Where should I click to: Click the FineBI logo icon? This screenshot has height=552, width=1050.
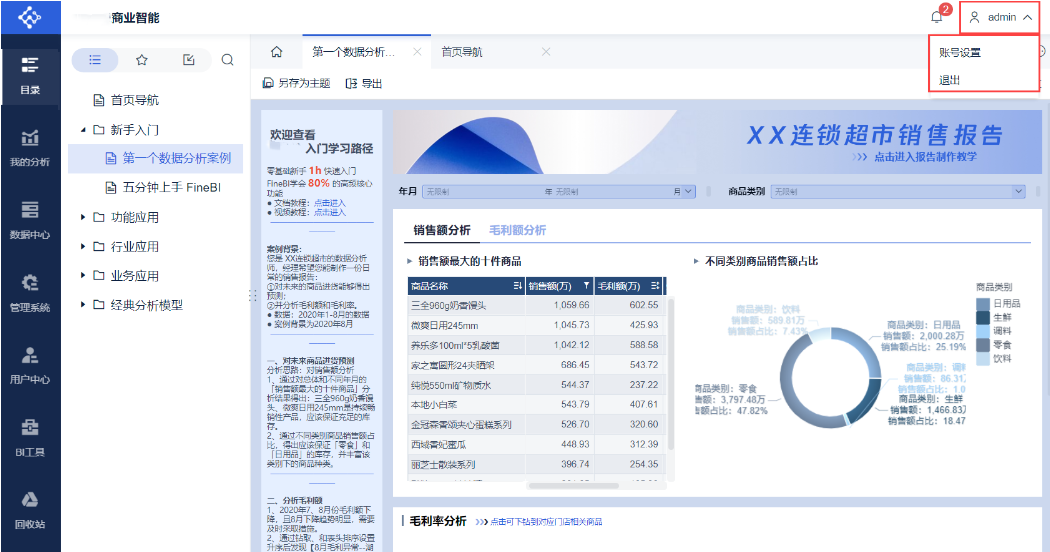[x=30, y=17]
